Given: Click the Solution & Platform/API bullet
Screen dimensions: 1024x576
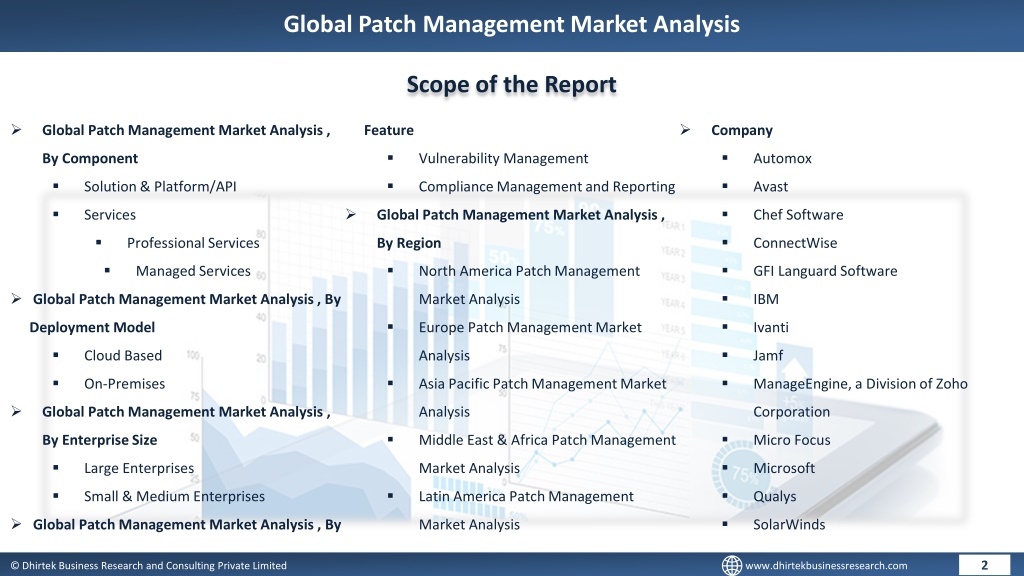Looking at the screenshot, I should [x=160, y=186].
